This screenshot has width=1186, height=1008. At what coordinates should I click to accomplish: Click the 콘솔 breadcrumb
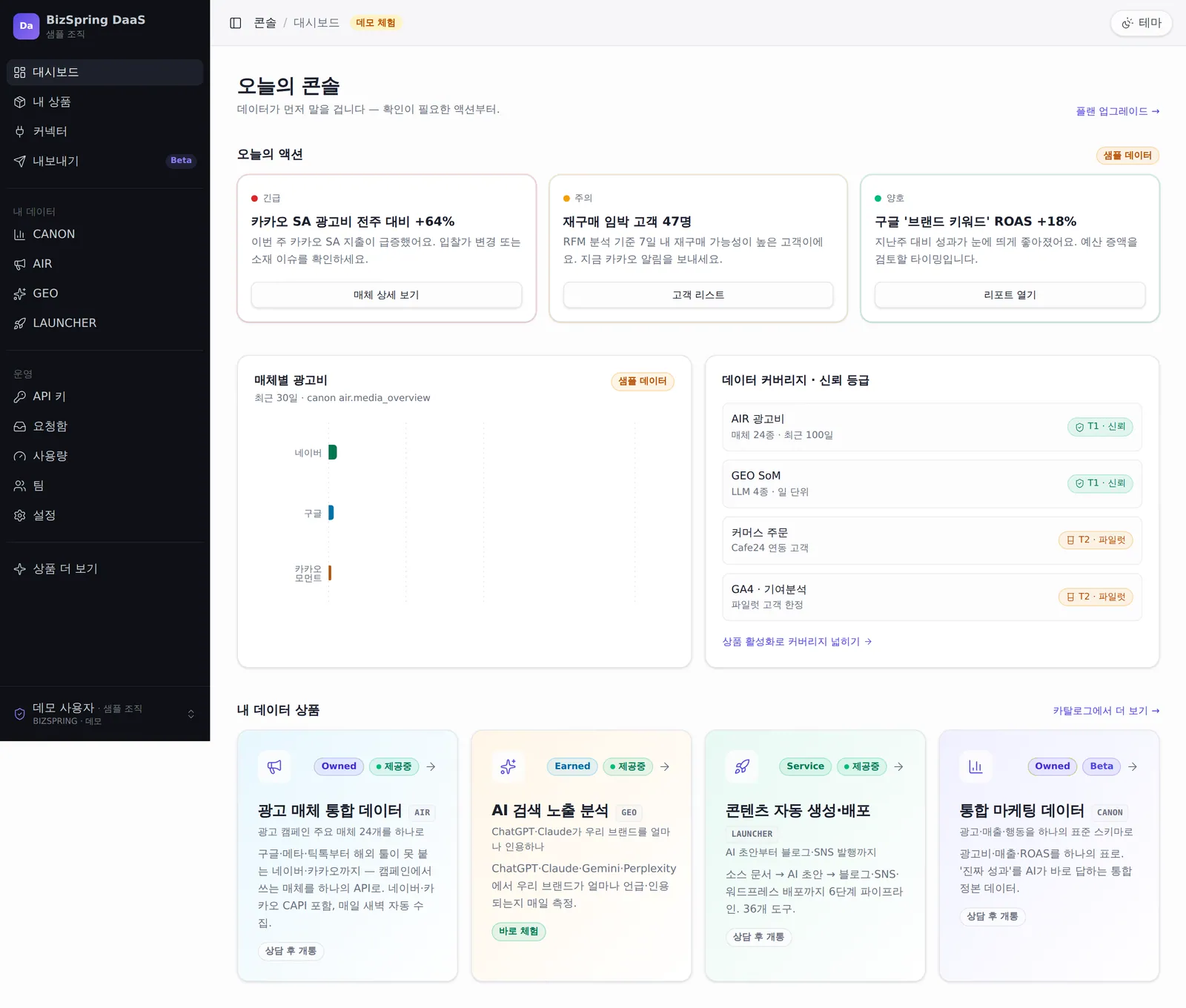(x=265, y=23)
